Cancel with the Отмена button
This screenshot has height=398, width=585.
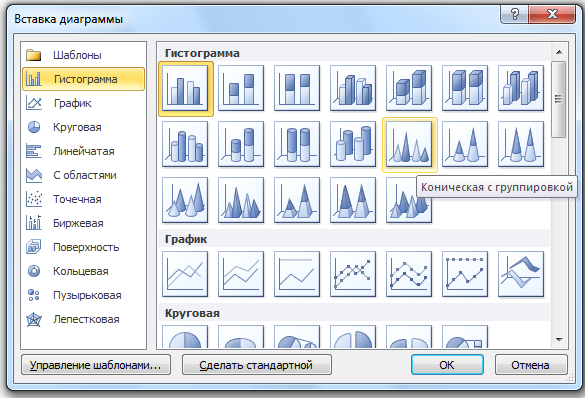[x=531, y=365]
